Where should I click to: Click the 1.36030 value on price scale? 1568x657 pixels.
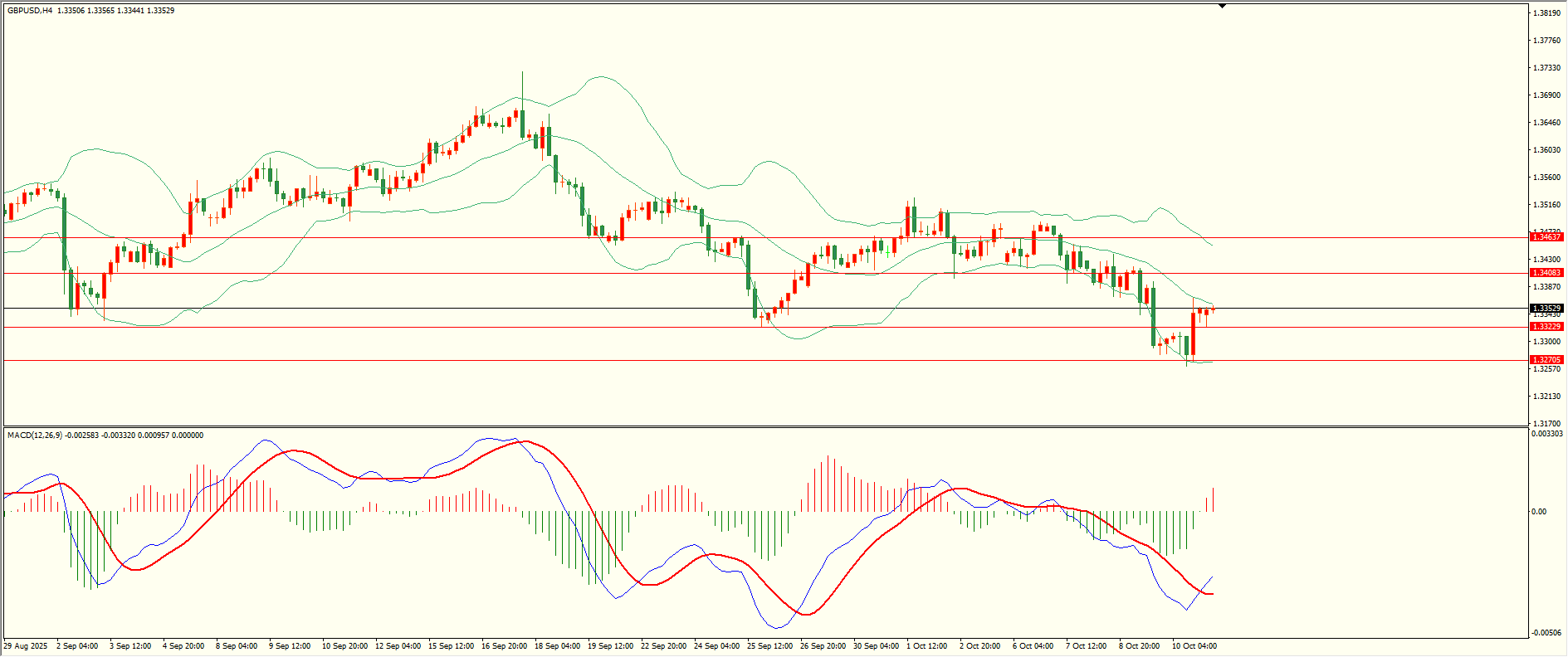pyautogui.click(x=1545, y=150)
